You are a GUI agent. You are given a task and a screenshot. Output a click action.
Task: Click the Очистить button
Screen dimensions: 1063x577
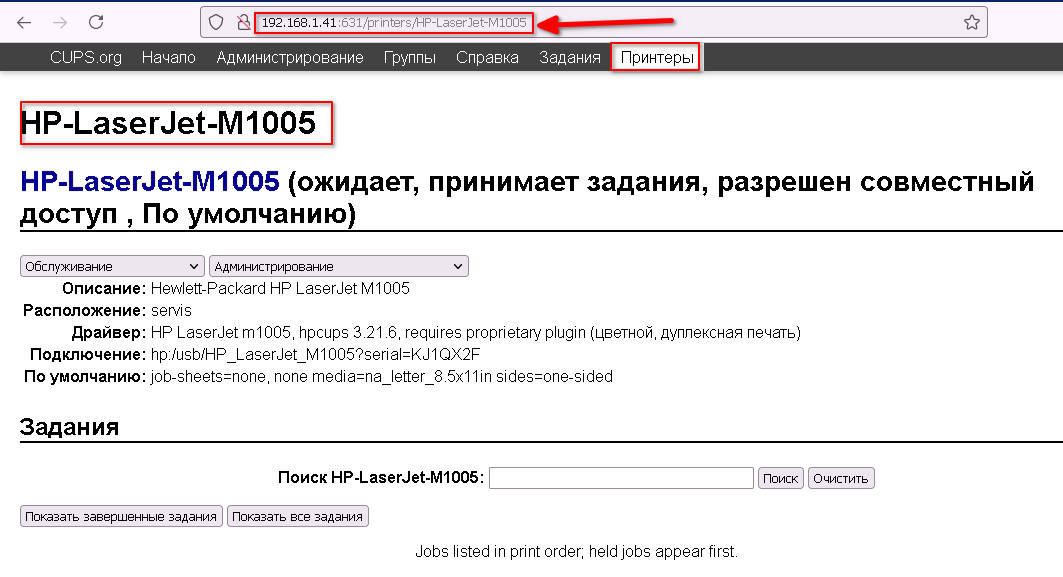pos(841,478)
